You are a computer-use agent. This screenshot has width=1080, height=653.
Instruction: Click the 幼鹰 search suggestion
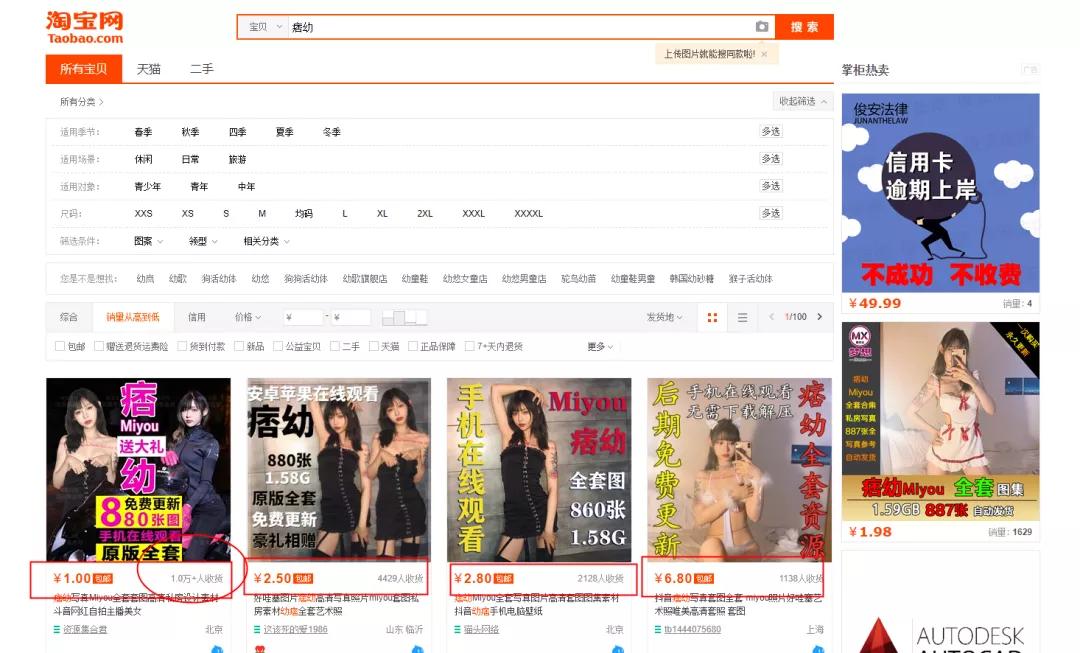point(145,278)
